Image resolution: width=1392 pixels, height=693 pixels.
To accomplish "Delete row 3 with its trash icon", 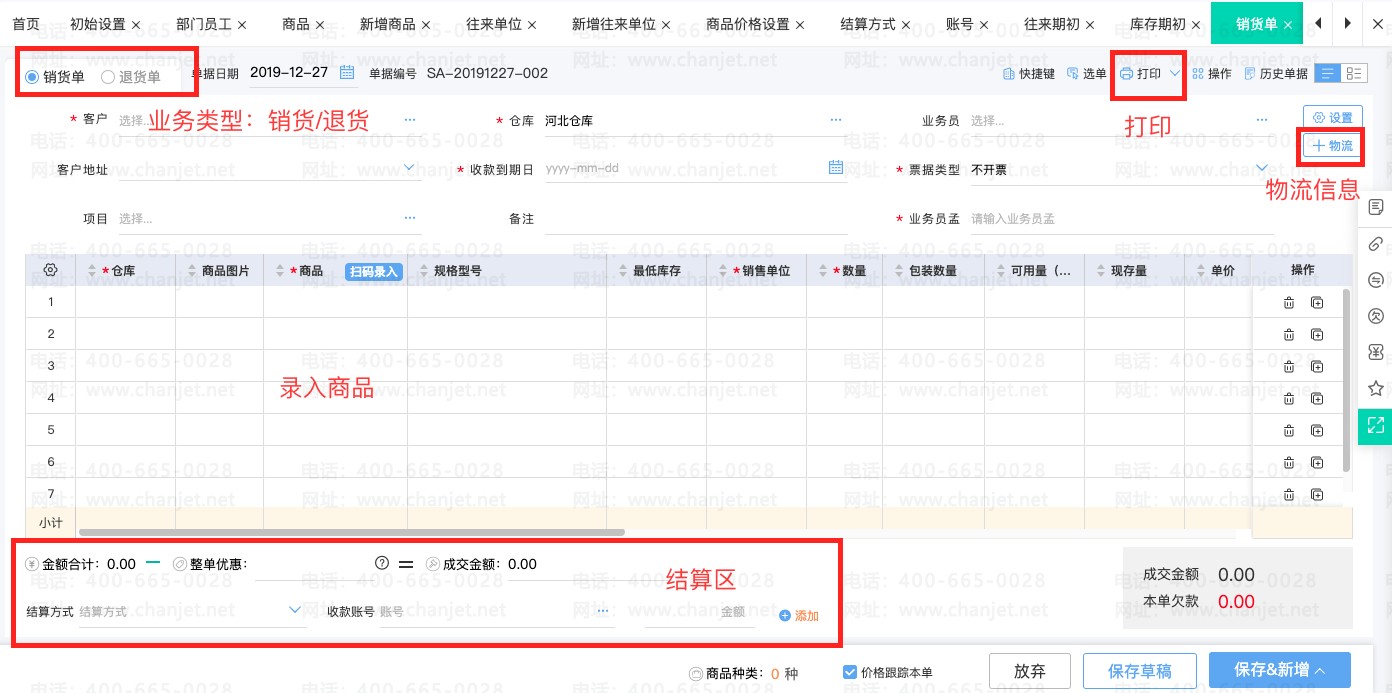I will (1289, 367).
